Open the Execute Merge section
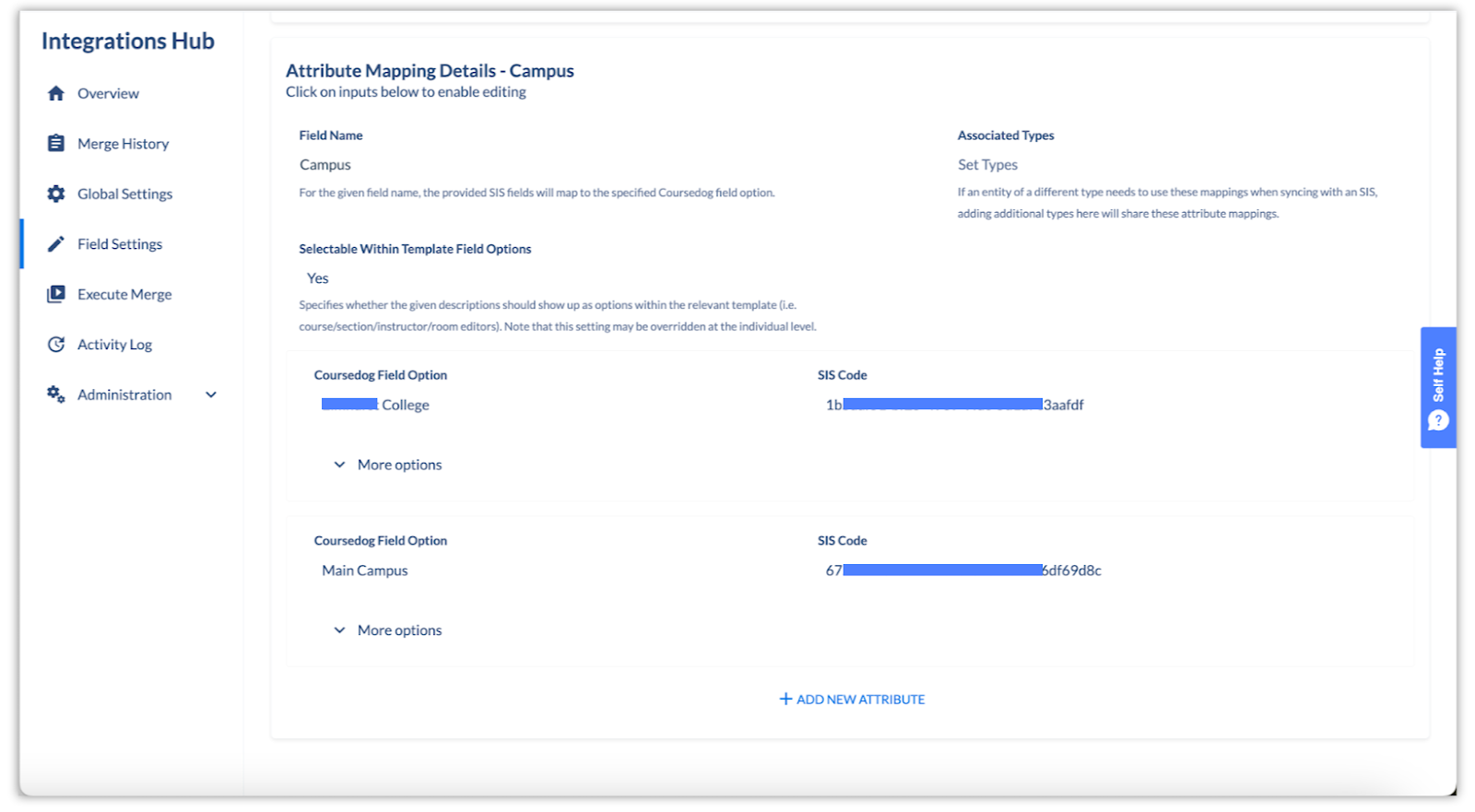Viewport: 1475px width, 812px height. click(124, 294)
